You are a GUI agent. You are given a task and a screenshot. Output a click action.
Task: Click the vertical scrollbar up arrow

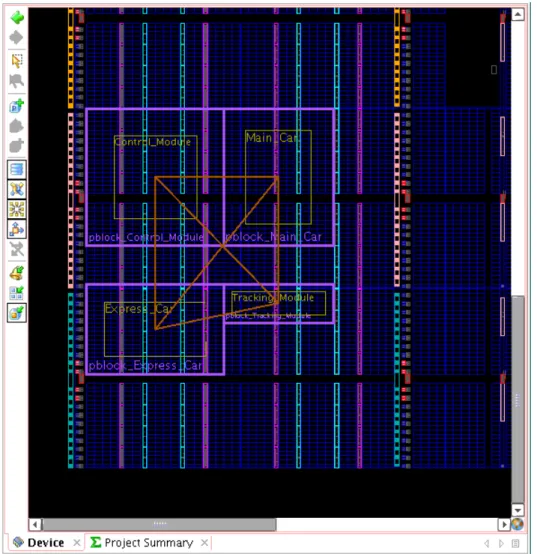point(518,14)
